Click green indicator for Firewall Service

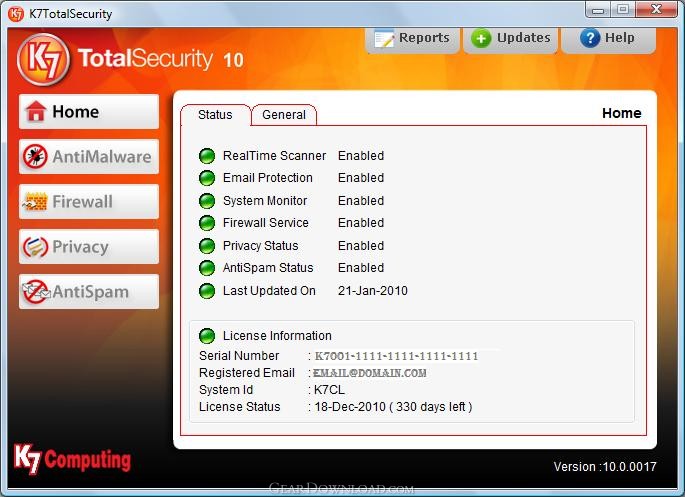(207, 223)
